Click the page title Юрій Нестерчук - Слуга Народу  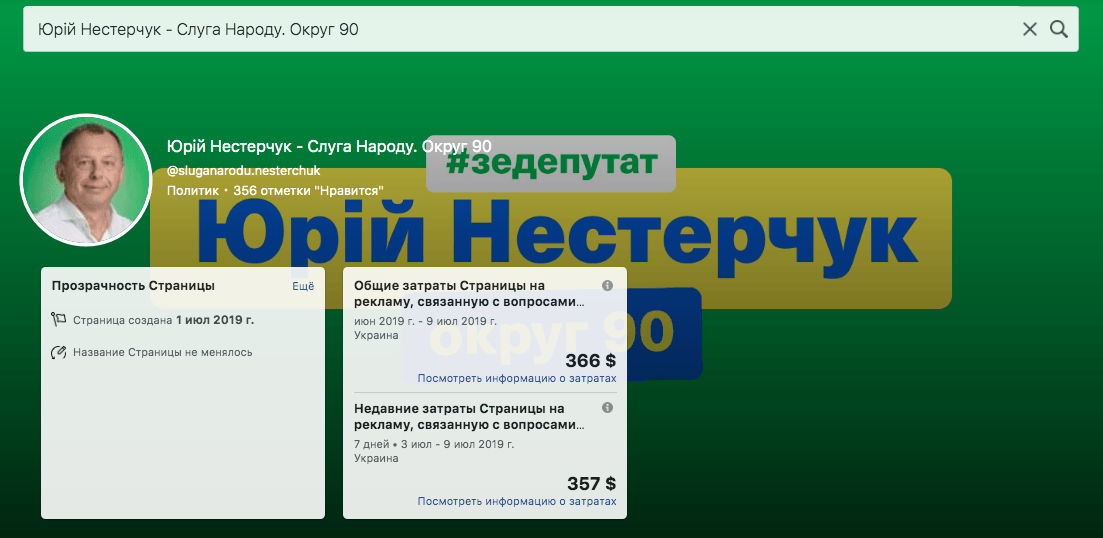329,146
